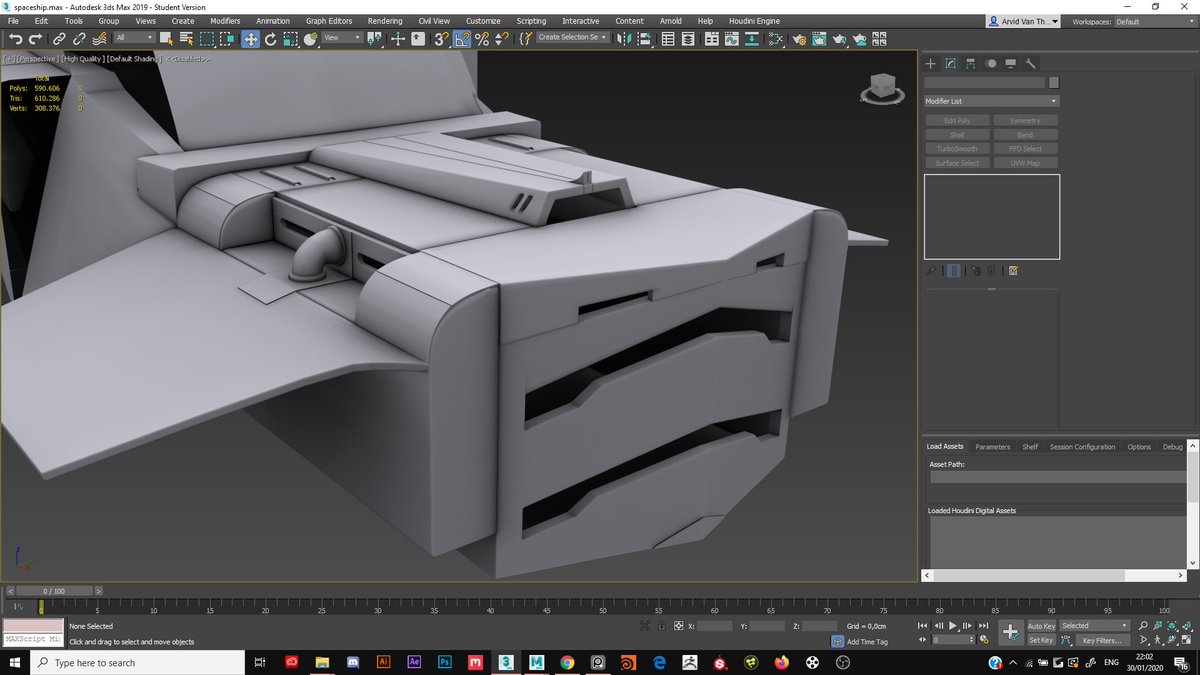The height and width of the screenshot is (675, 1200).
Task: Toggle the Spinner Snap button
Action: 502,39
